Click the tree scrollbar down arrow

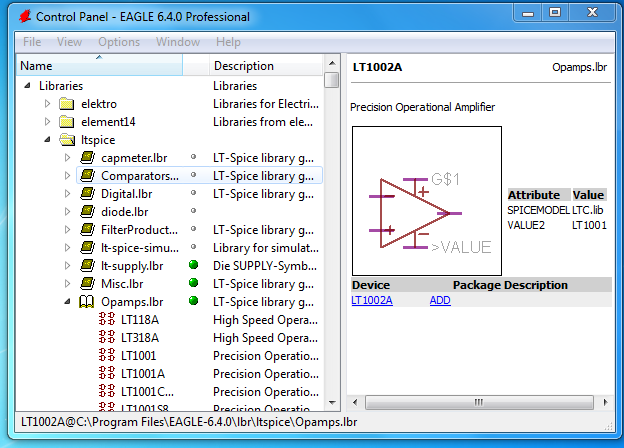[x=332, y=403]
